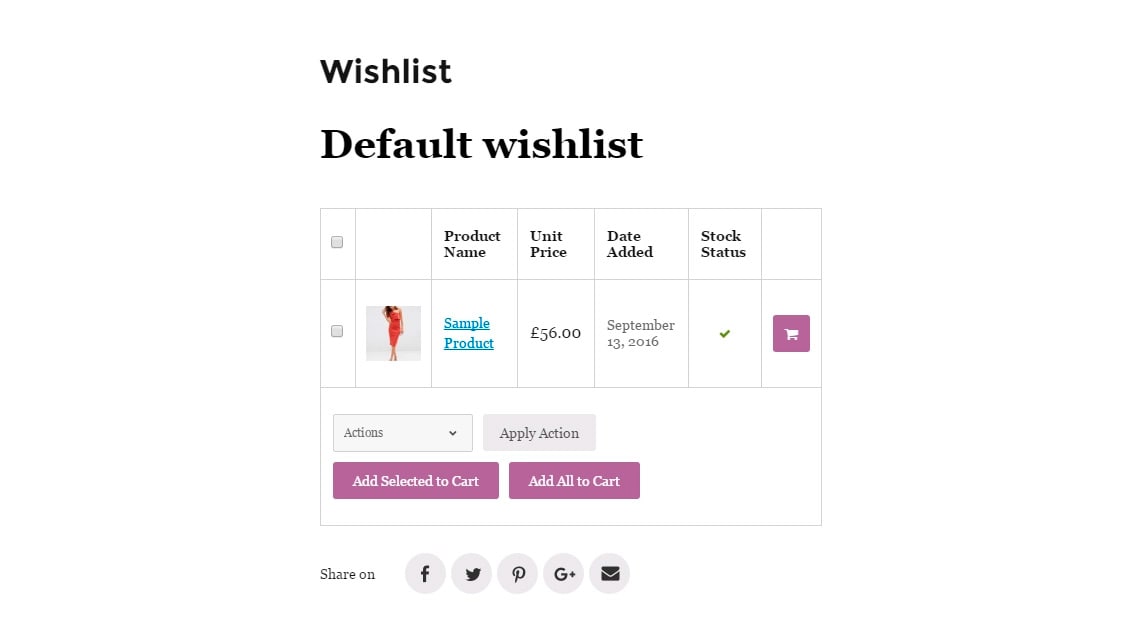The height and width of the screenshot is (640, 1138).
Task: Tick the select-all checkbox in table header
Action: point(337,242)
